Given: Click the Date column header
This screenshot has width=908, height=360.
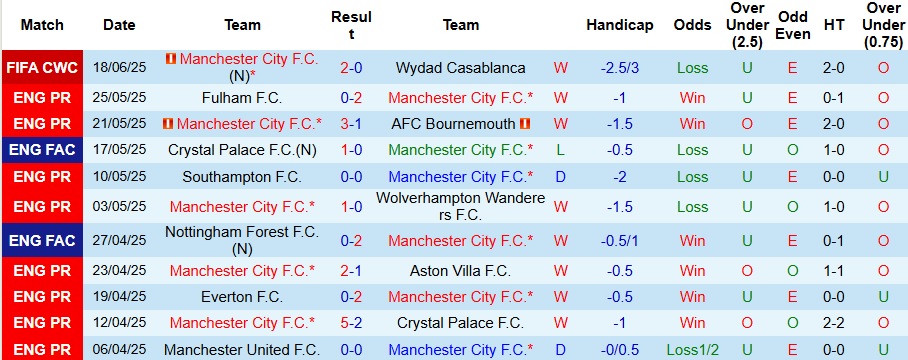Looking at the screenshot, I should click(x=119, y=25).
